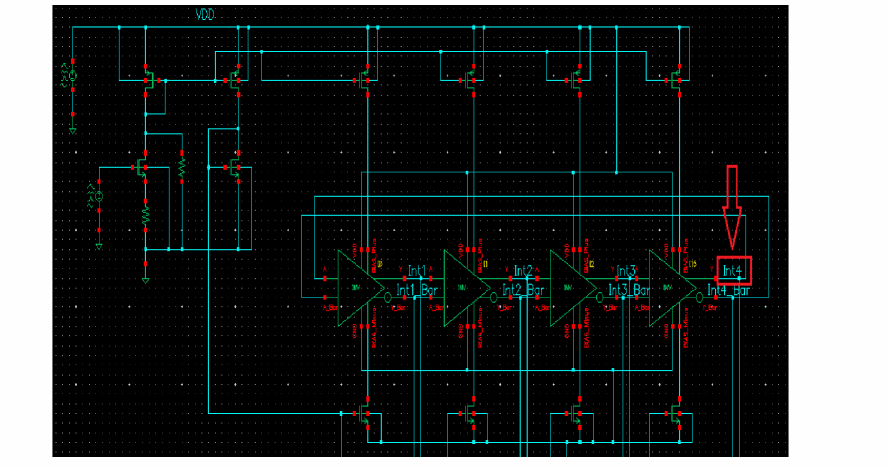Screen dimensions: 887x467
Task: Select the Int1 net label
Action: (417, 271)
